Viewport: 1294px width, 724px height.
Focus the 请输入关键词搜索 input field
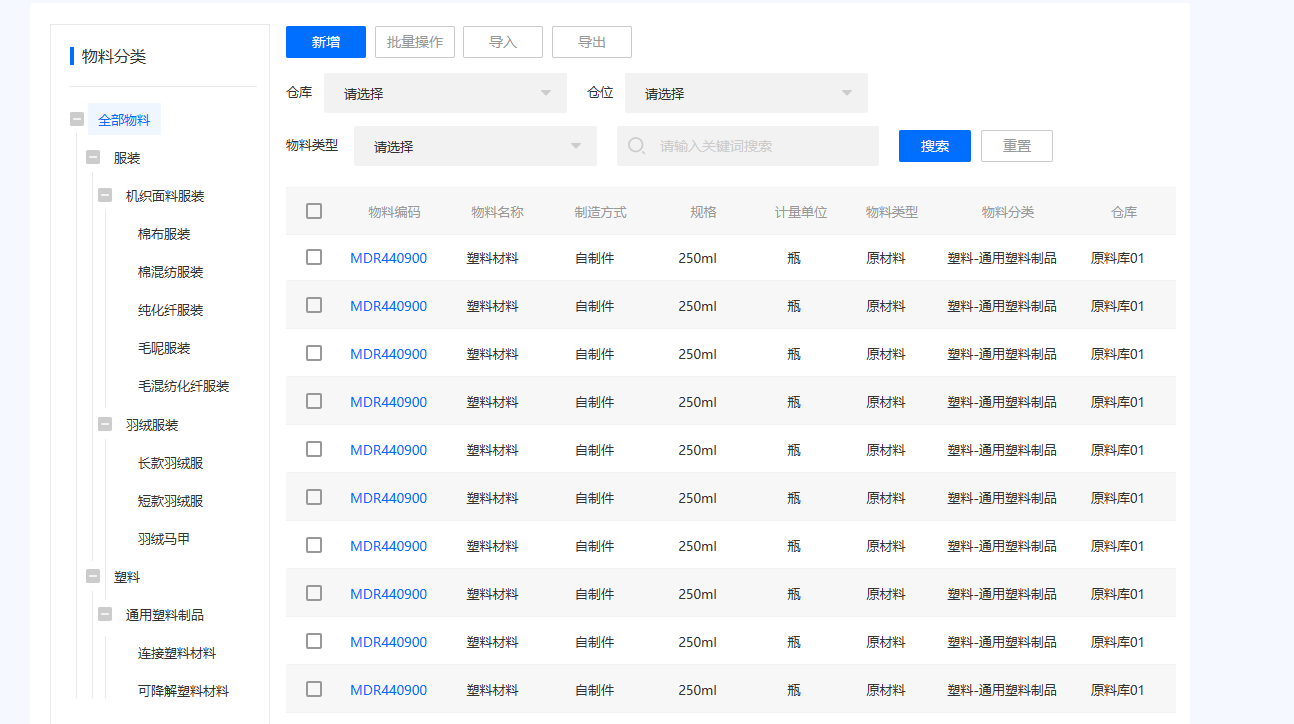[748, 146]
